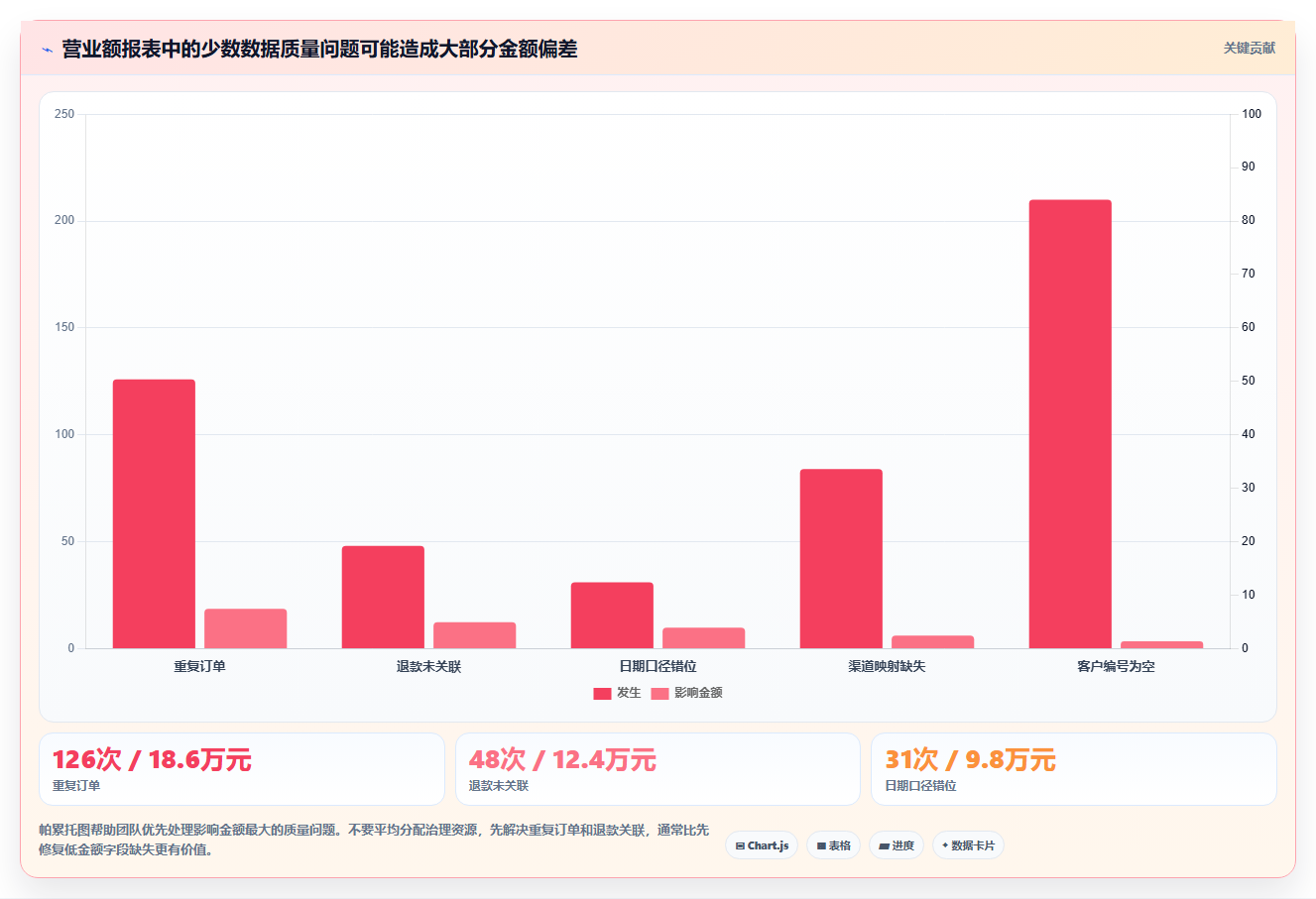Viewport: 1316px width, 899px height.
Task: Click the 日期口径错位 axis label
Action: pos(658,666)
